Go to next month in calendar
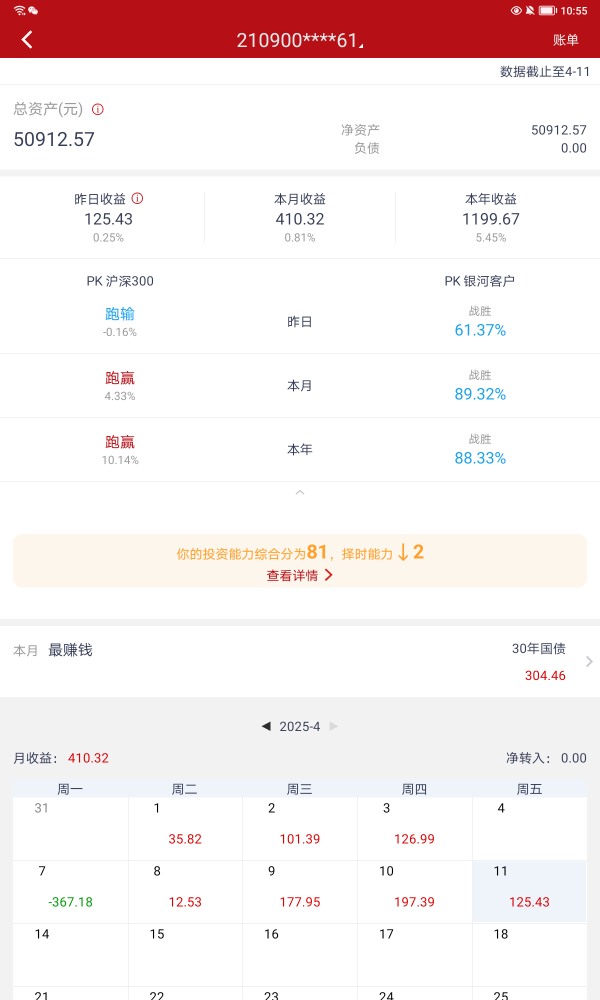This screenshot has width=600, height=1000. pyautogui.click(x=334, y=726)
